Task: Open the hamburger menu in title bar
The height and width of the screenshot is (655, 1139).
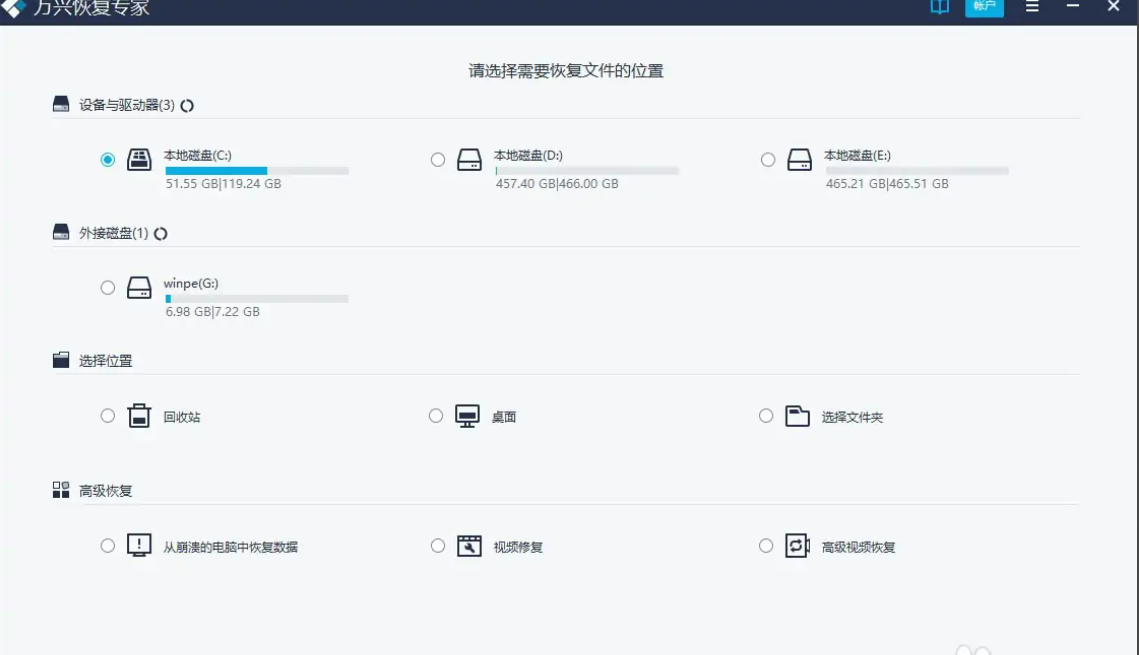Action: point(1033,7)
